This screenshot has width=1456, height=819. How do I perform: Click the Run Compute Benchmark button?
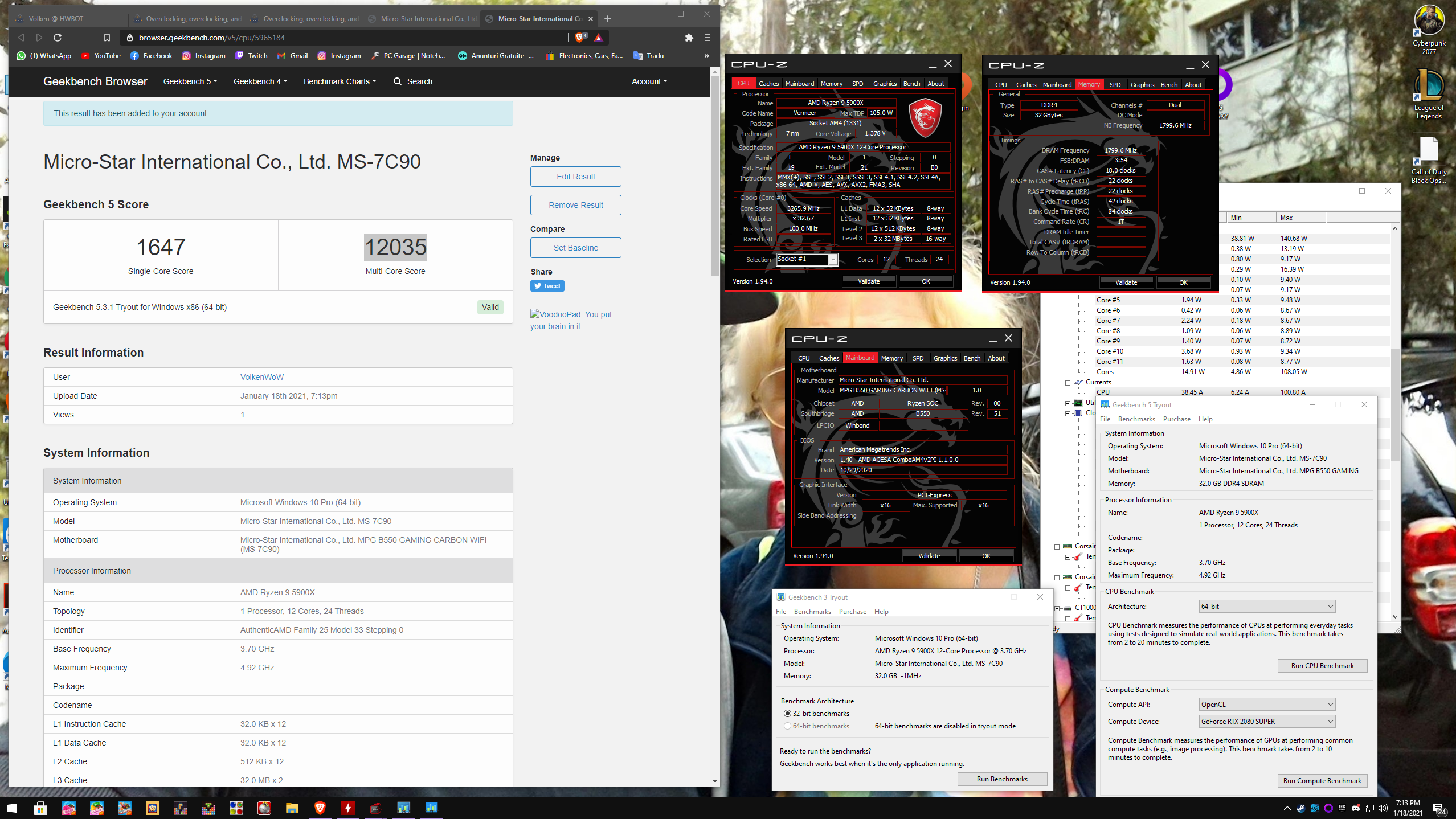click(x=1322, y=781)
